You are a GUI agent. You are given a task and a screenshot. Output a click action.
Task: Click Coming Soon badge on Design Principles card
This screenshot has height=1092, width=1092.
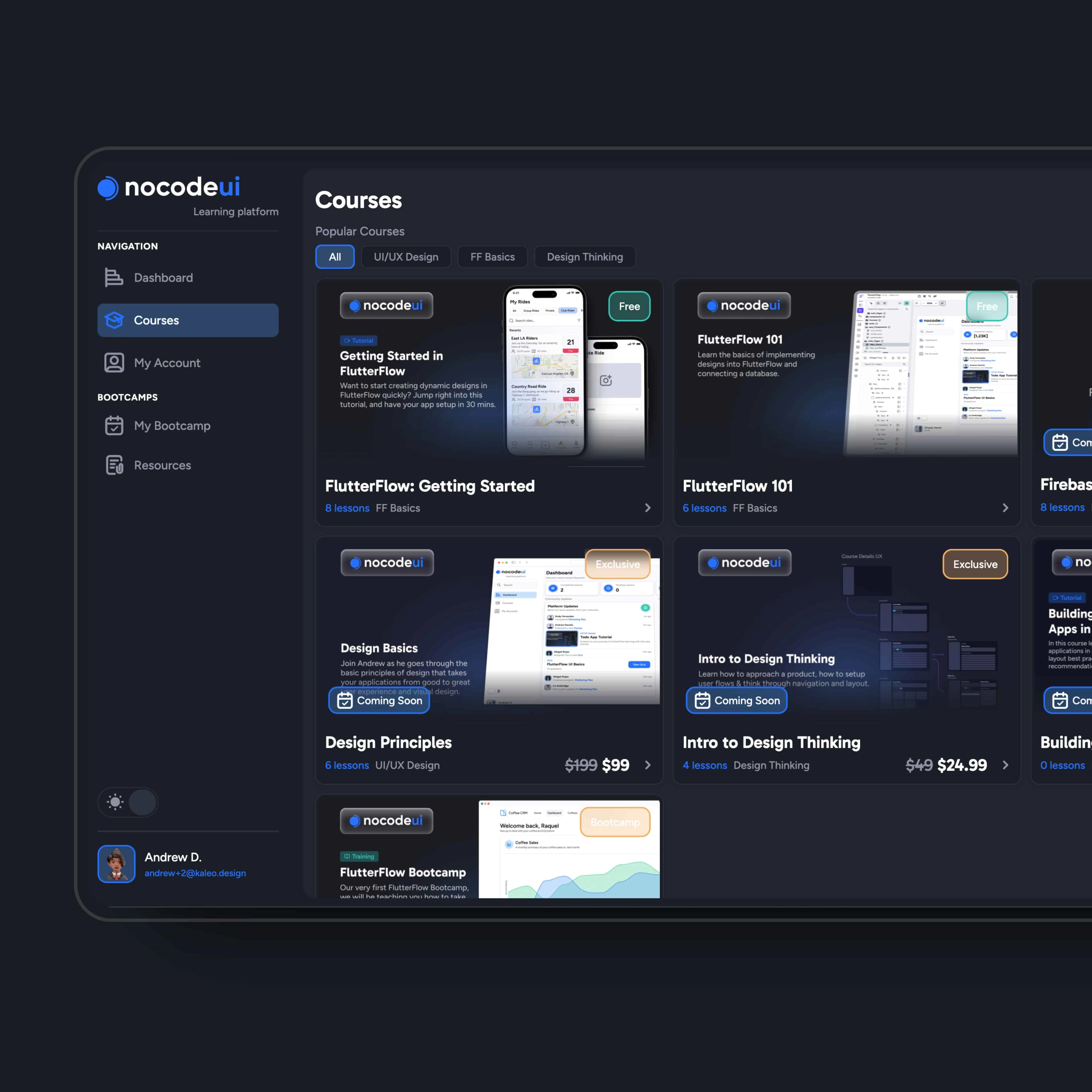(x=379, y=700)
